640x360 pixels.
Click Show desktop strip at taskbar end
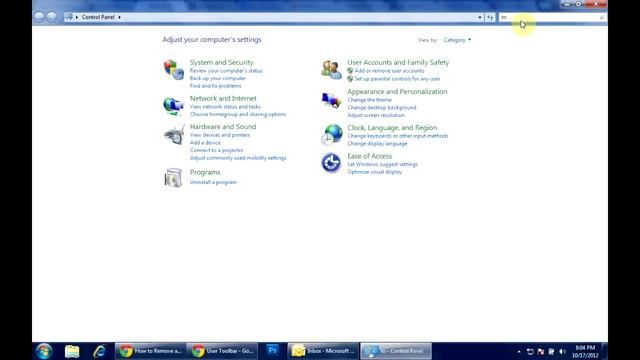pyautogui.click(x=604, y=351)
